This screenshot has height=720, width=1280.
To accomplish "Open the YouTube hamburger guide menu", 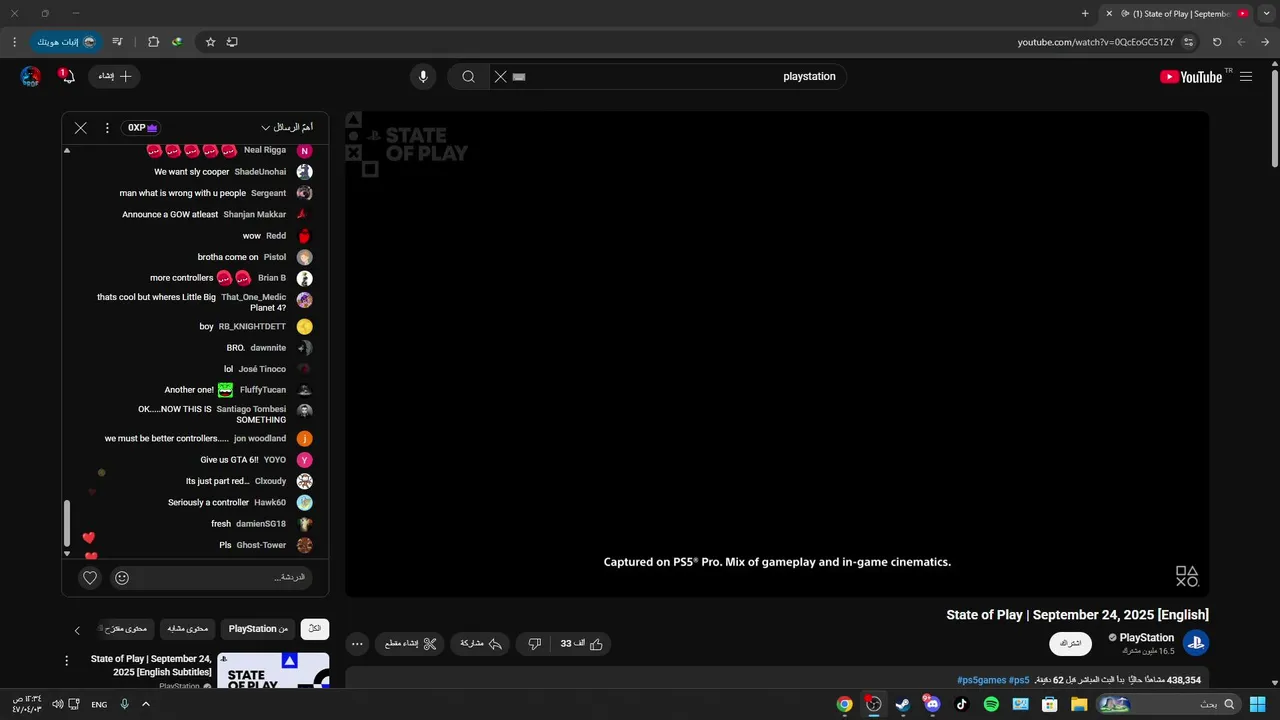I will click(1246, 77).
